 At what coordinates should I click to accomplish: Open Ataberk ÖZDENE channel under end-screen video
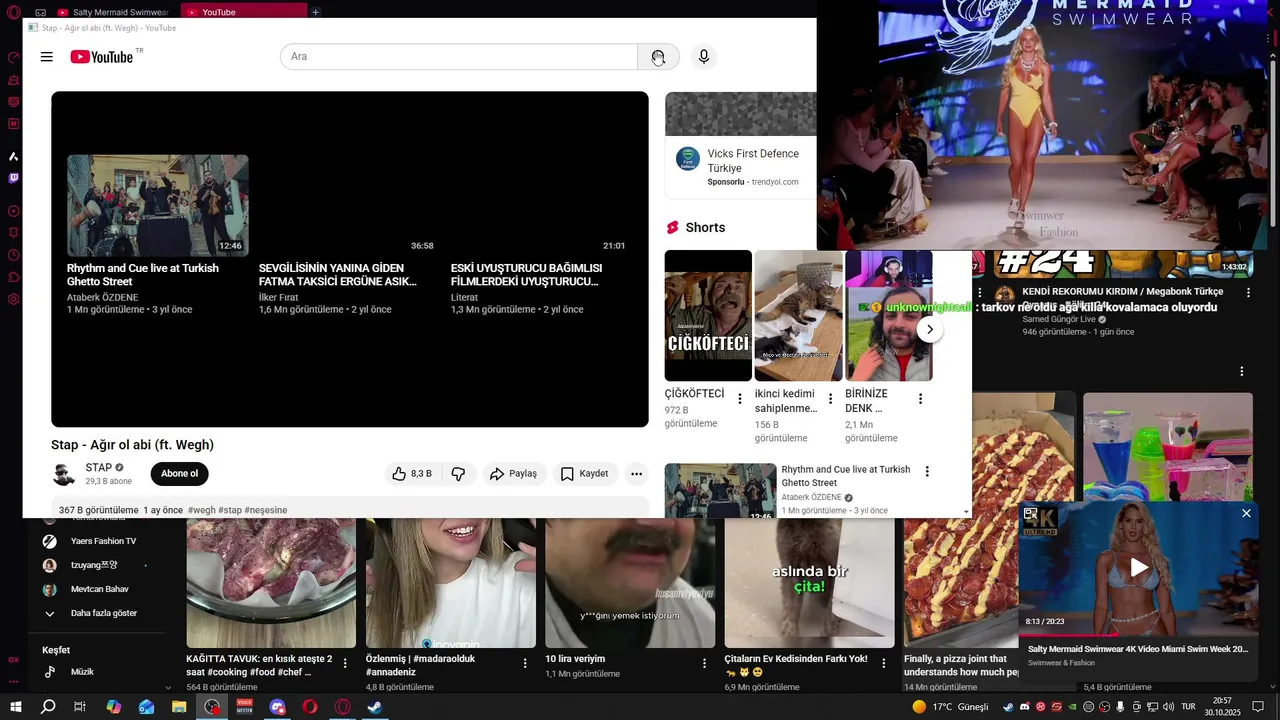[x=102, y=297]
